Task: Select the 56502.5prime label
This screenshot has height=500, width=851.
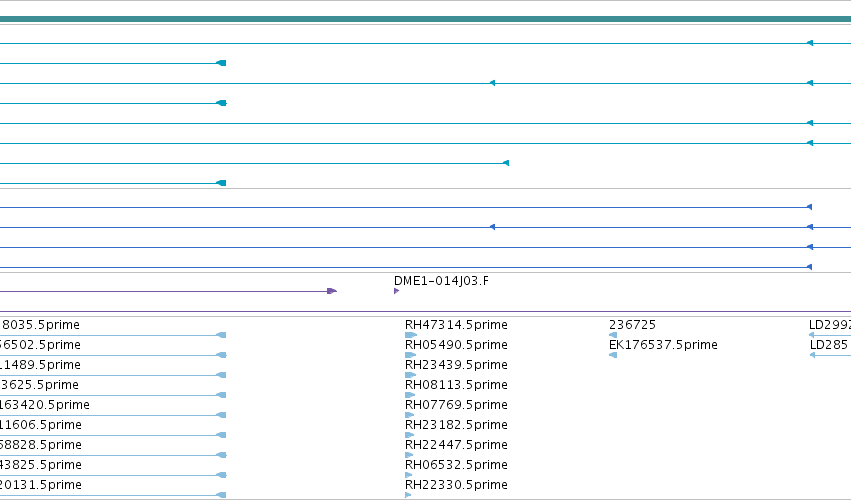Action: (40, 345)
